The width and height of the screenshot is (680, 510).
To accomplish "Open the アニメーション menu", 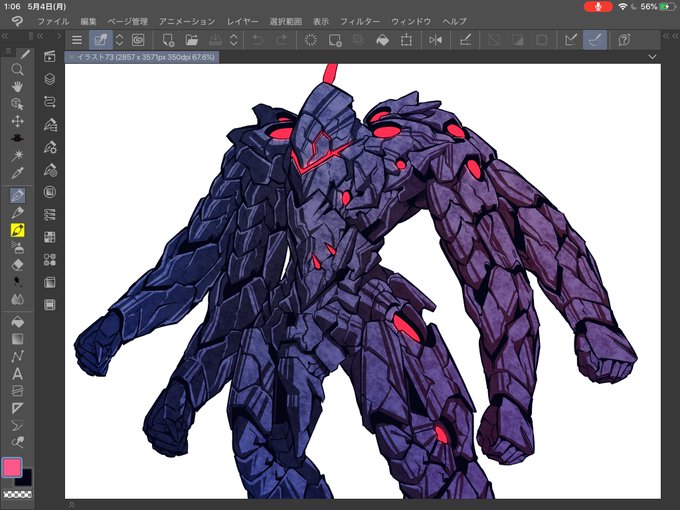I will coord(187,21).
